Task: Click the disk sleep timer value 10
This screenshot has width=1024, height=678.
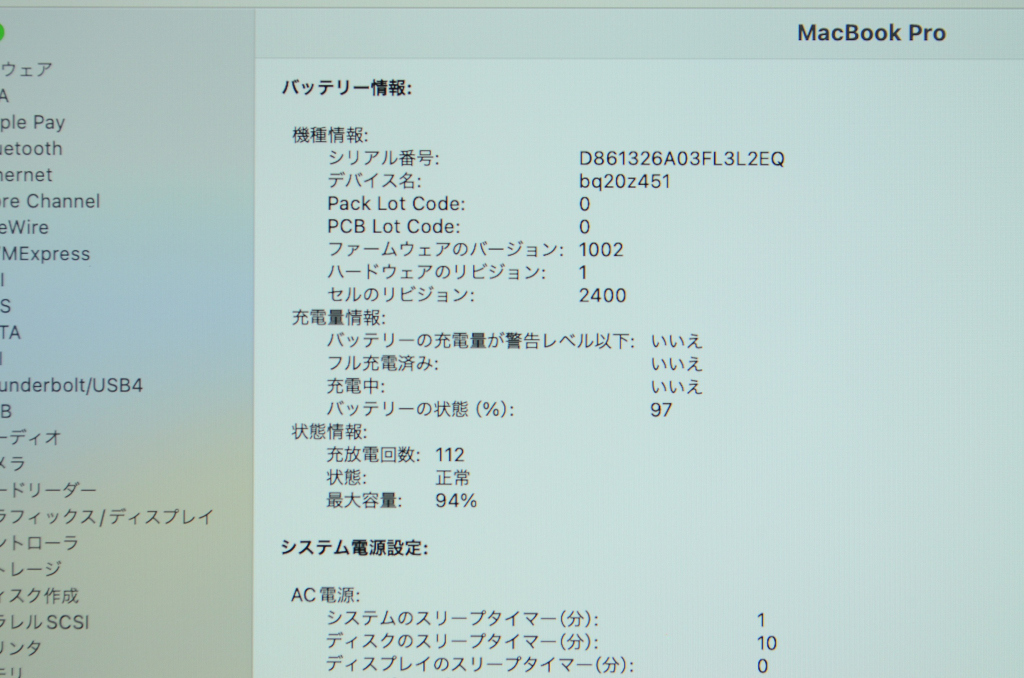Action: tap(767, 643)
